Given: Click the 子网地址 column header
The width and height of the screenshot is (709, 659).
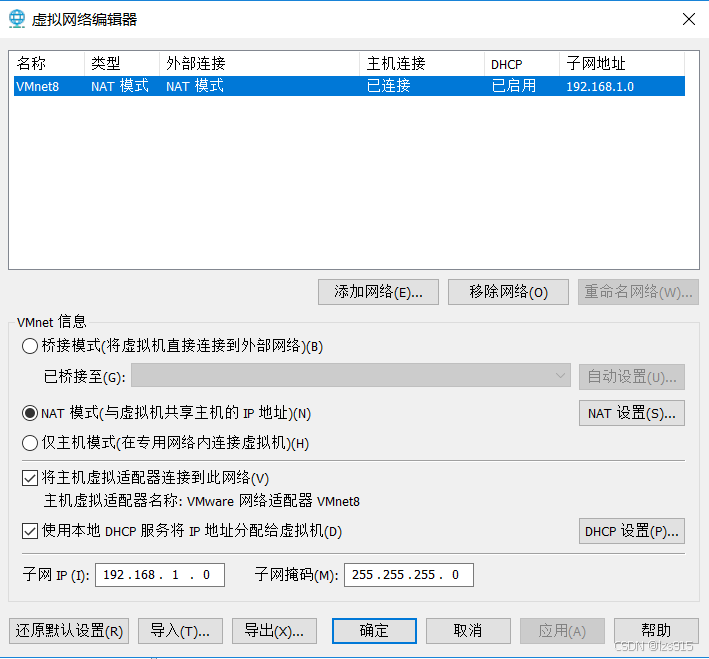Looking at the screenshot, I should [x=622, y=63].
